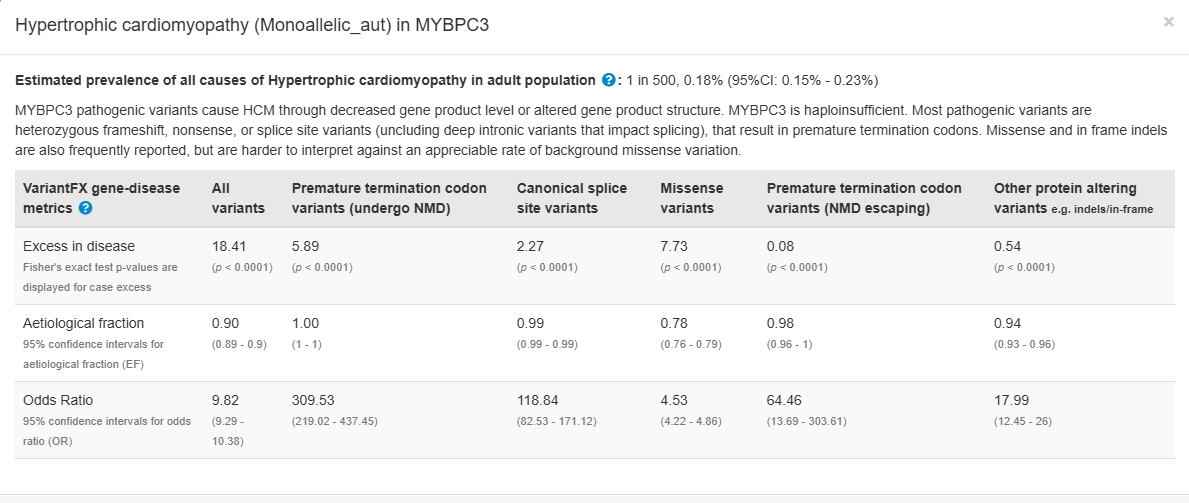This screenshot has width=1189, height=503.
Task: Select the Canonical splice site variants header
Action: click(572, 198)
